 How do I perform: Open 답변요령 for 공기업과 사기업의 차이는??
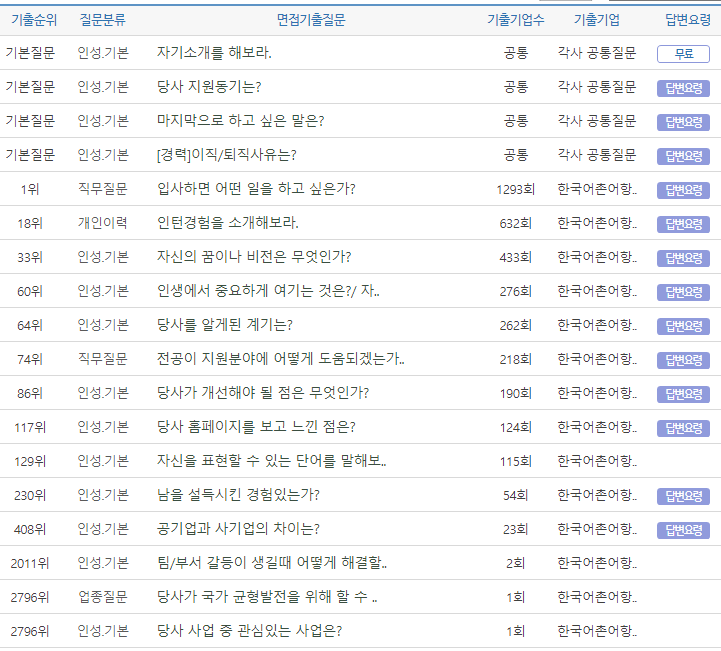coord(683,530)
